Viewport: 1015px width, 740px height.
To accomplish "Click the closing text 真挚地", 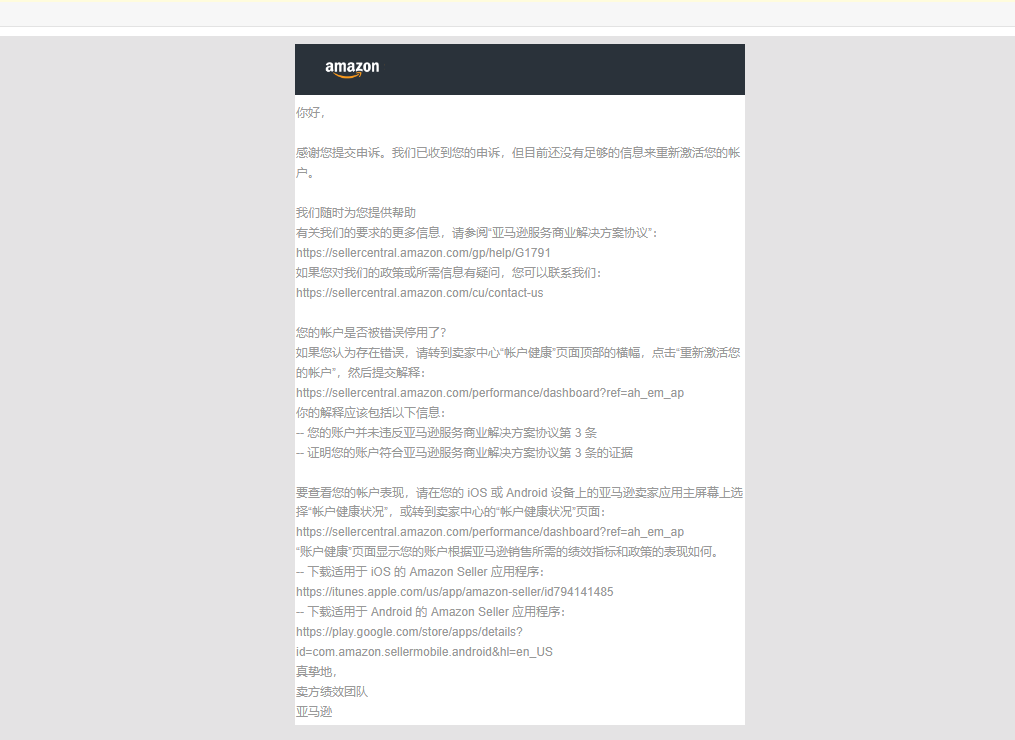I will click(316, 672).
